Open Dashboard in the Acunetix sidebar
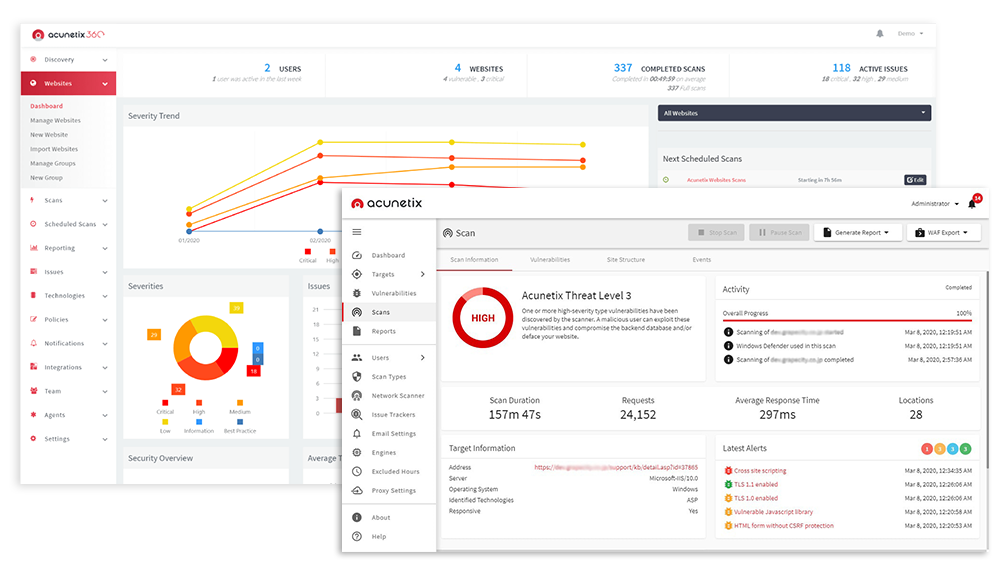The image size is (1000, 575). [388, 255]
